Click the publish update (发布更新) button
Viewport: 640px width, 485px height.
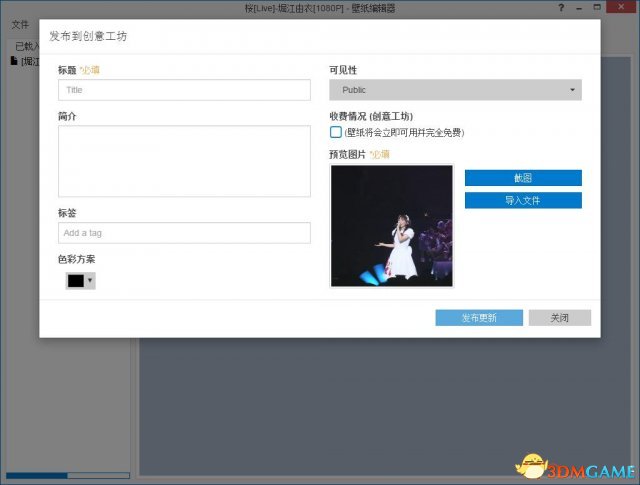[479, 318]
